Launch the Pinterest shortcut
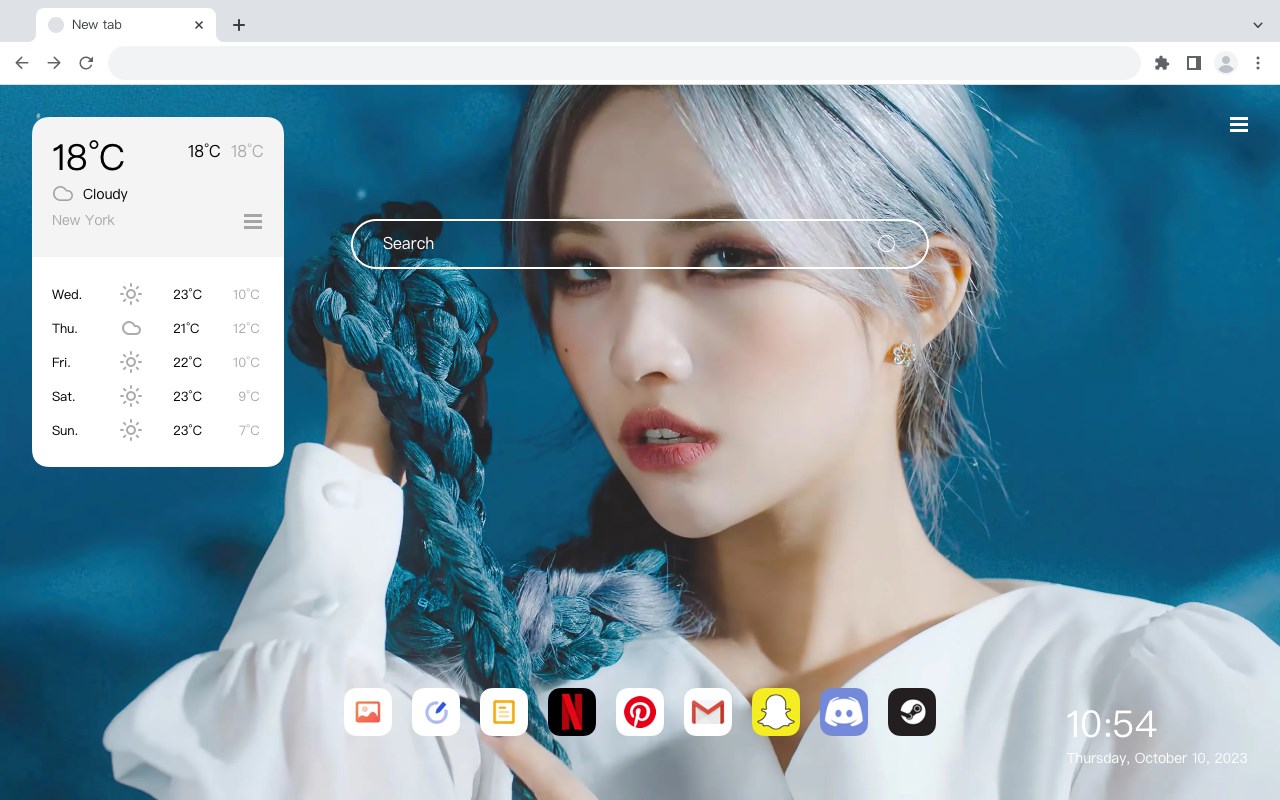1280x800 pixels. click(x=640, y=712)
